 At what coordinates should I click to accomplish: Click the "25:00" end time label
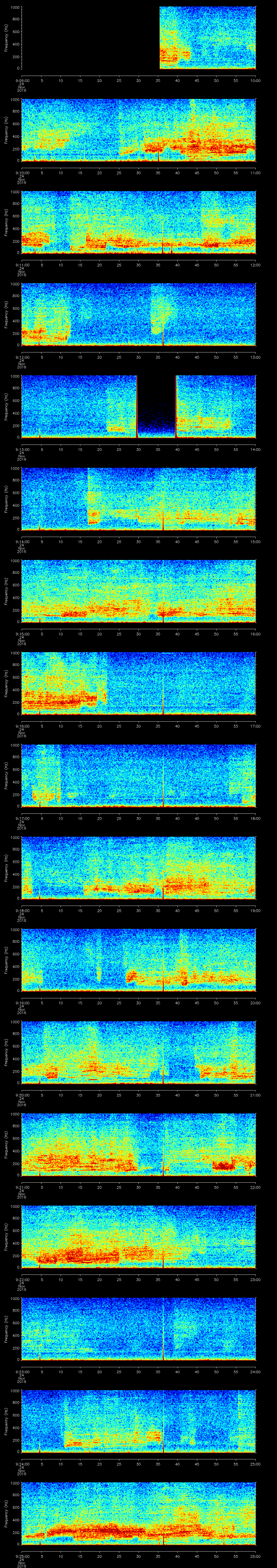pyautogui.click(x=255, y=1464)
